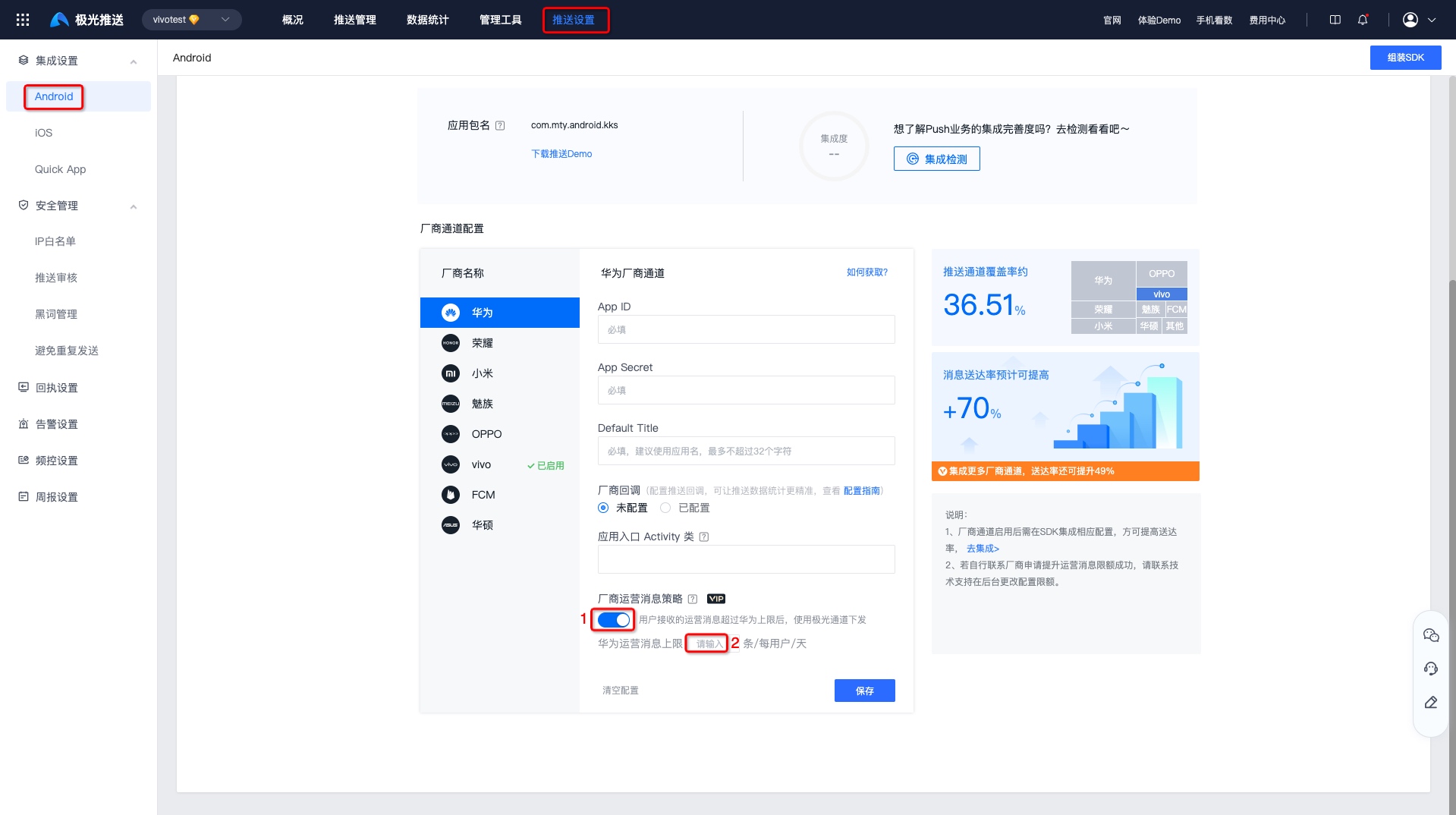The height and width of the screenshot is (815, 1456).
Task: Click the orange 集成更多厂商通道 banner
Action: (1065, 471)
